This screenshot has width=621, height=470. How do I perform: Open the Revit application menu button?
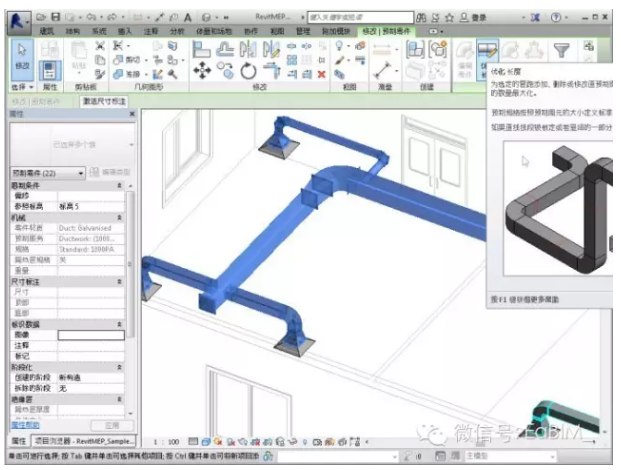pos(18,22)
